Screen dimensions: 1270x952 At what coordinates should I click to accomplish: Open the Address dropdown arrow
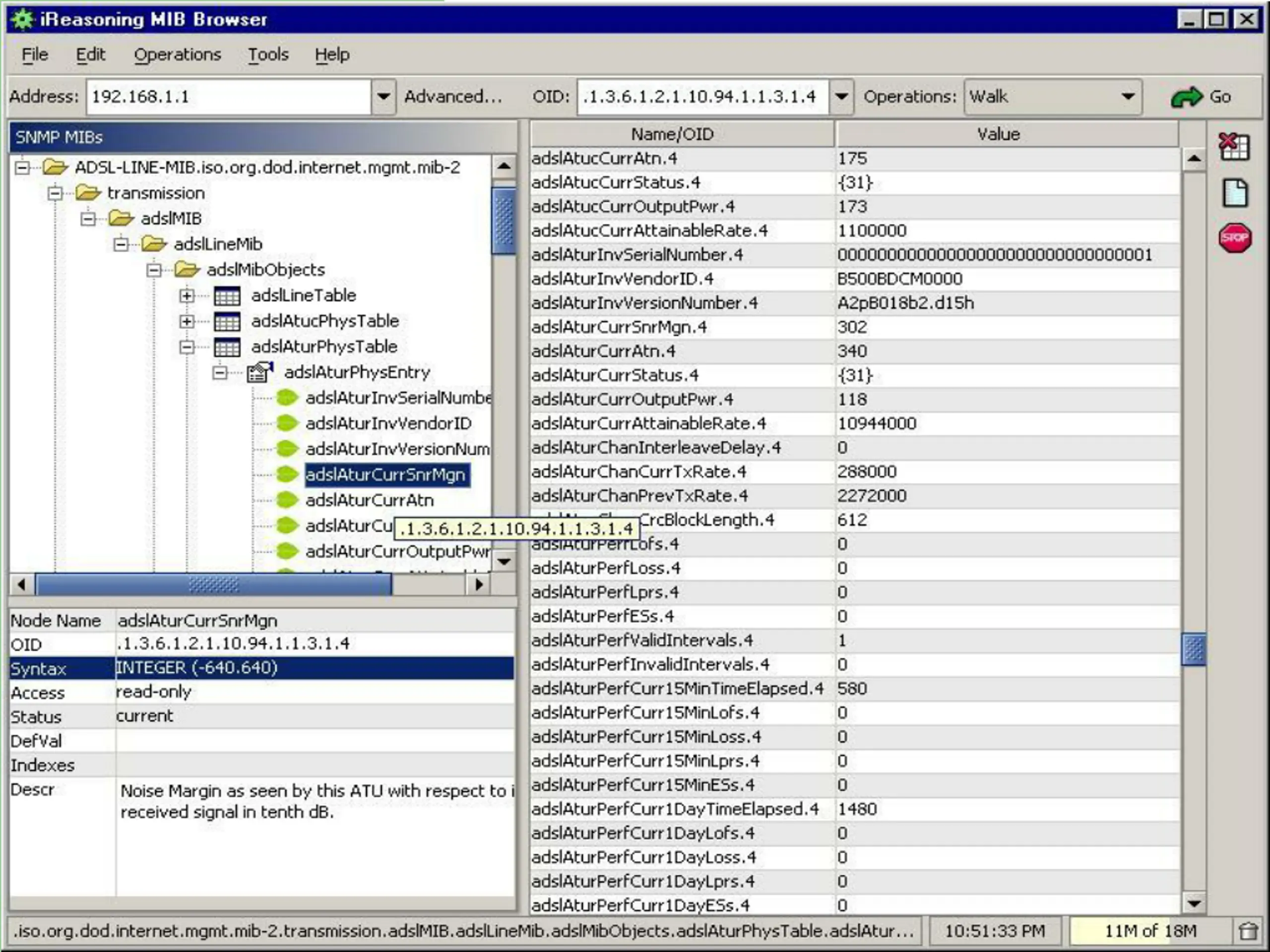[x=383, y=96]
